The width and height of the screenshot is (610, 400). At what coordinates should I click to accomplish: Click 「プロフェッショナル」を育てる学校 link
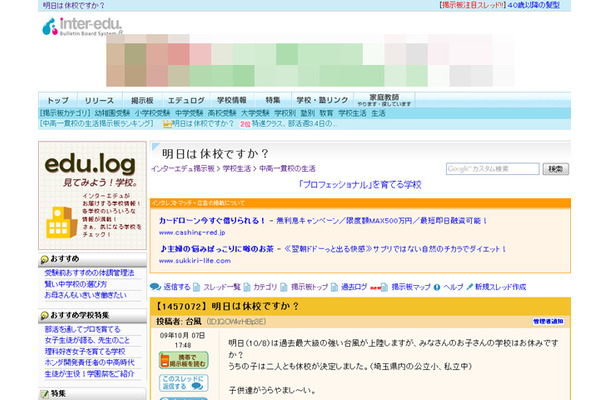(359, 184)
